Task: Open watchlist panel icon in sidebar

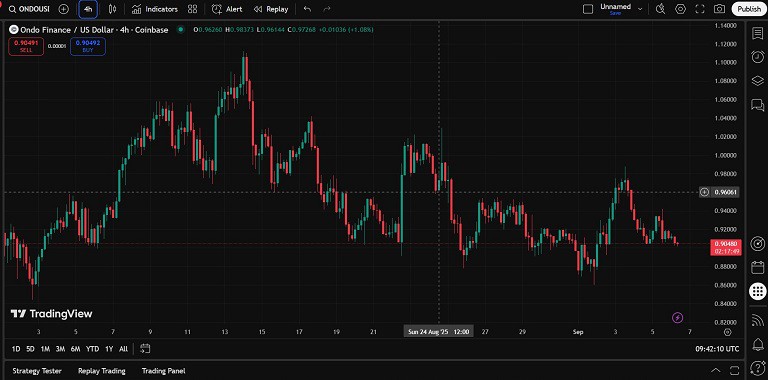Action: click(x=757, y=33)
